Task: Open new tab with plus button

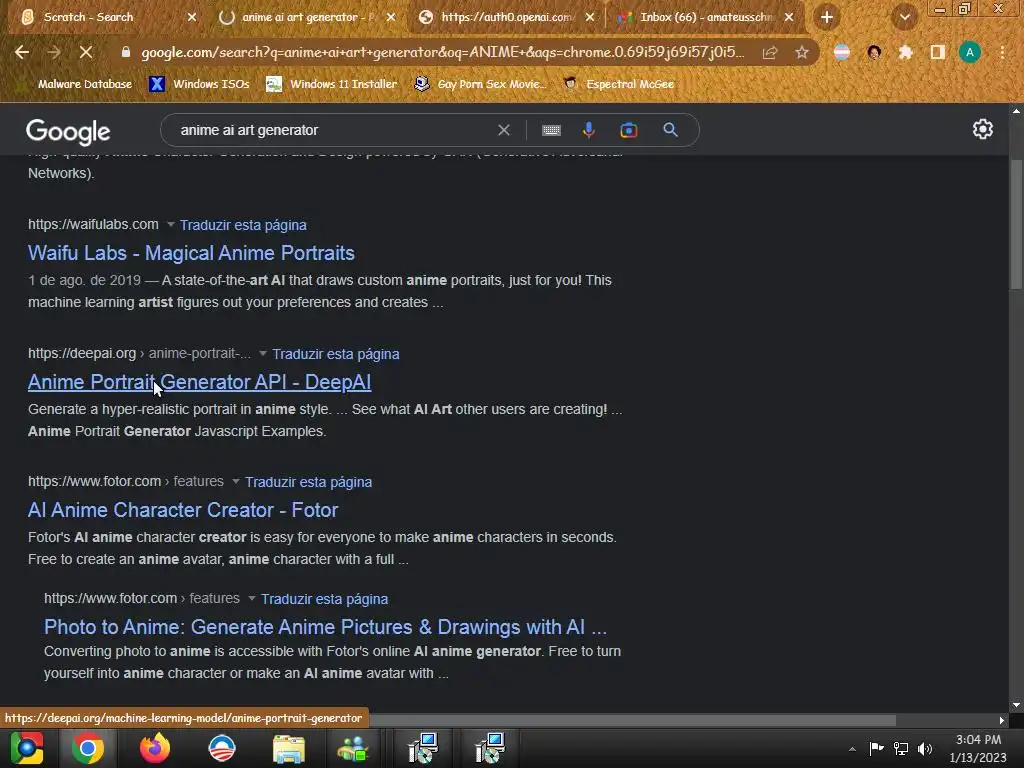Action: tap(827, 17)
